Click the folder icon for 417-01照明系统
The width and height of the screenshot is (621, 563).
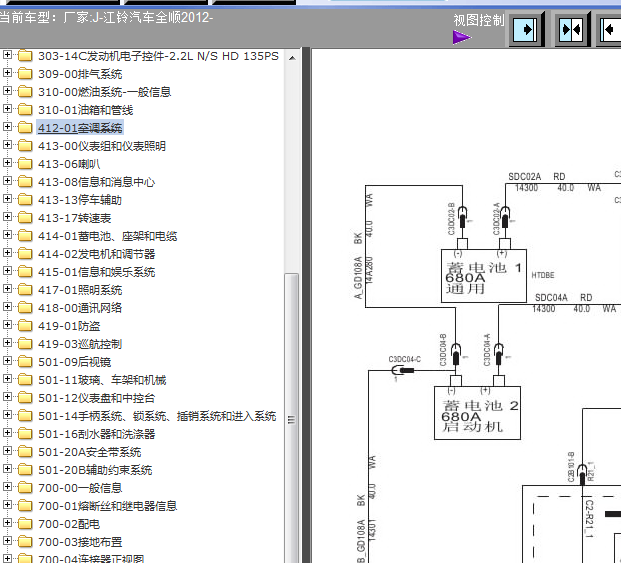(25, 290)
